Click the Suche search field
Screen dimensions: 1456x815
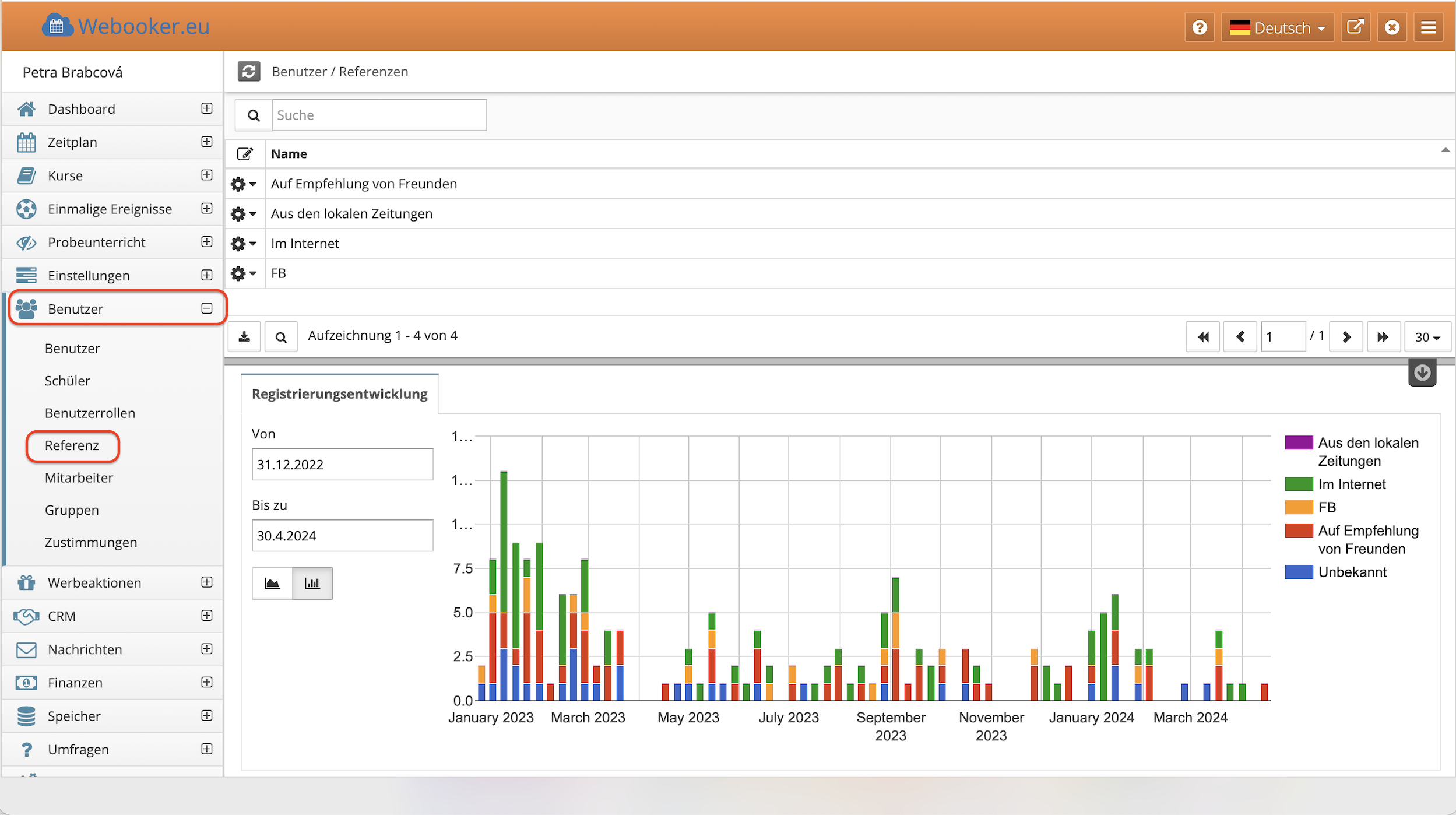click(x=379, y=115)
